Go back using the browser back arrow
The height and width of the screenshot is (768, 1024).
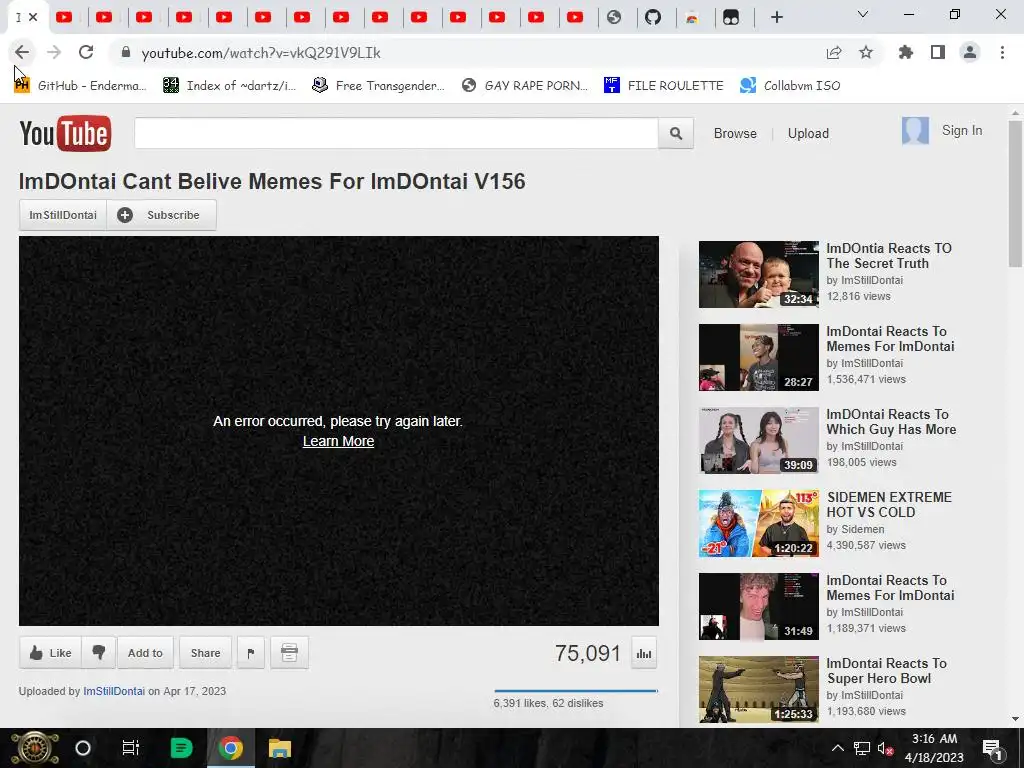(x=22, y=52)
